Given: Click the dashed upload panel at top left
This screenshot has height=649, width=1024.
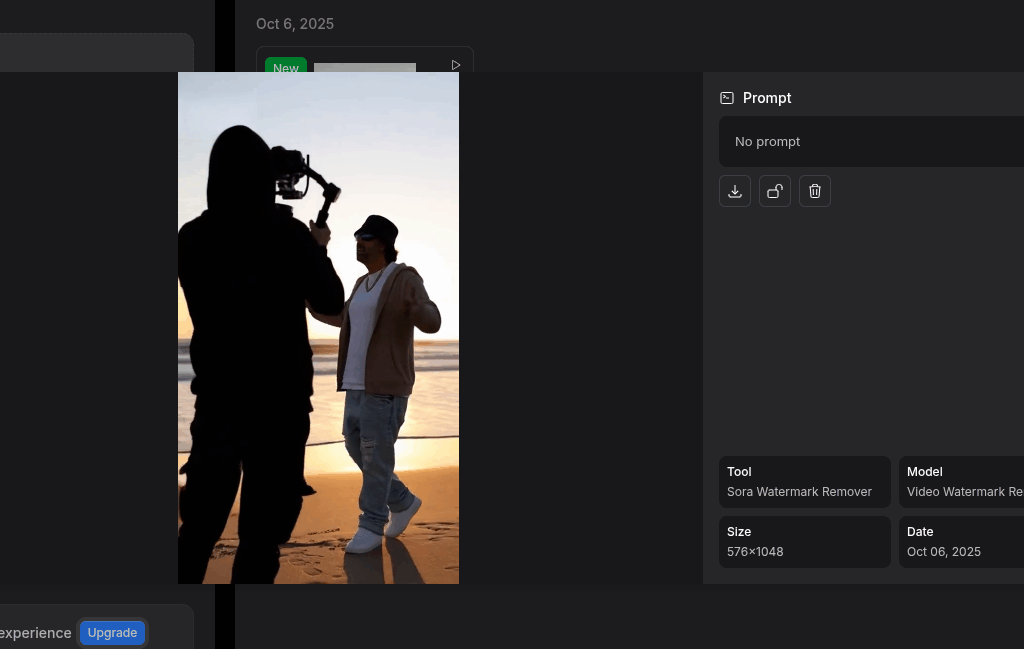Looking at the screenshot, I should pos(96,52).
